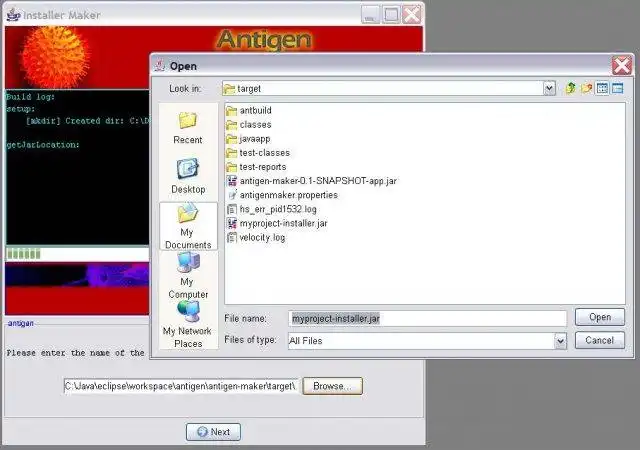Click 'antbuild' folder name text
The height and width of the screenshot is (450, 640).
click(x=256, y=111)
